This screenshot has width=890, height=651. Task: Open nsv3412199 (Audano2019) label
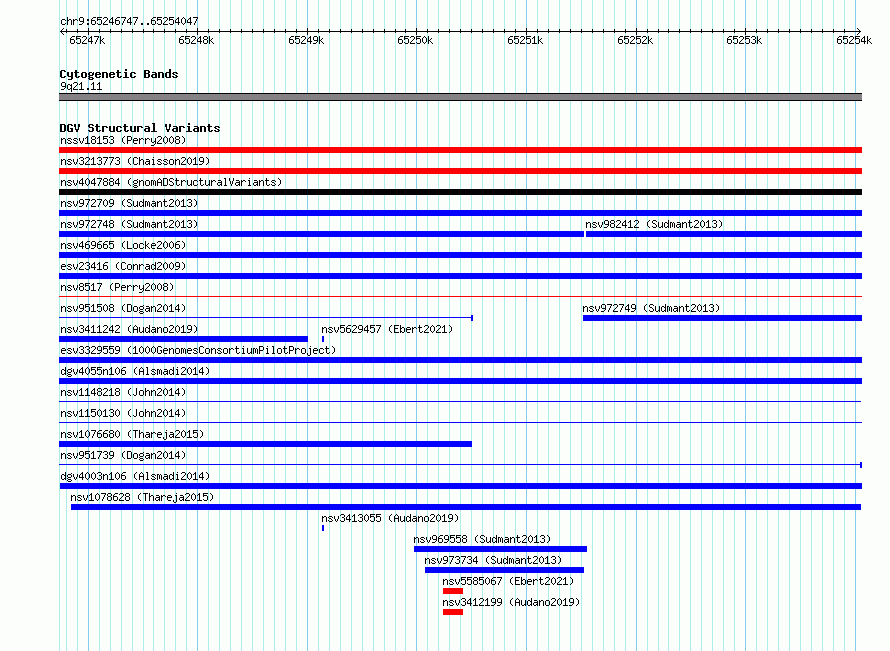click(511, 602)
